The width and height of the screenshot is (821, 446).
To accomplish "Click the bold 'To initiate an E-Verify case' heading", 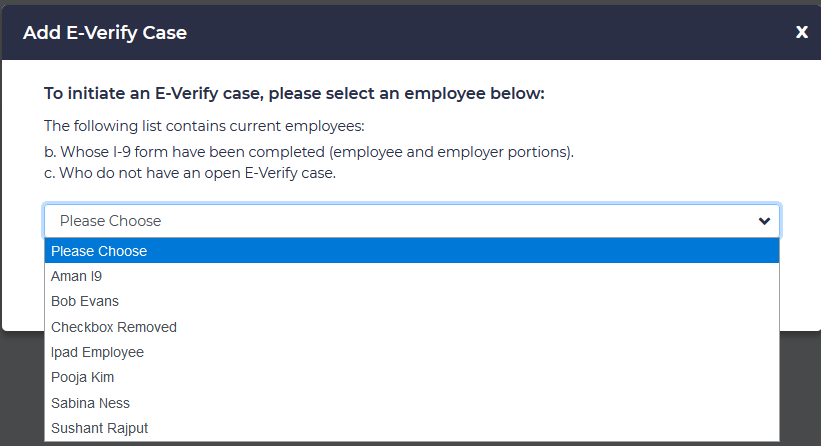I will 294,94.
